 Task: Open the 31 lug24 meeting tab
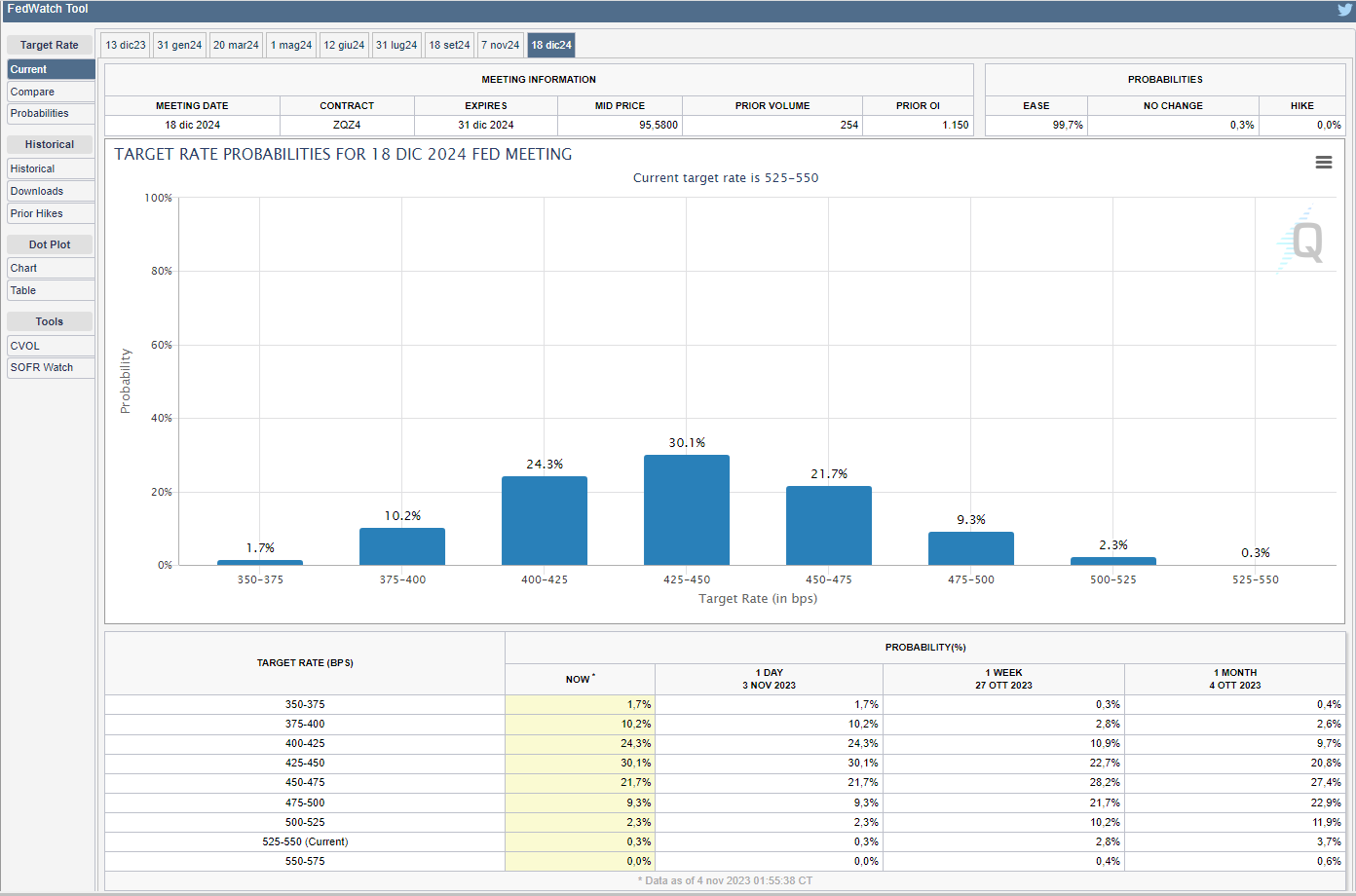[x=396, y=45]
